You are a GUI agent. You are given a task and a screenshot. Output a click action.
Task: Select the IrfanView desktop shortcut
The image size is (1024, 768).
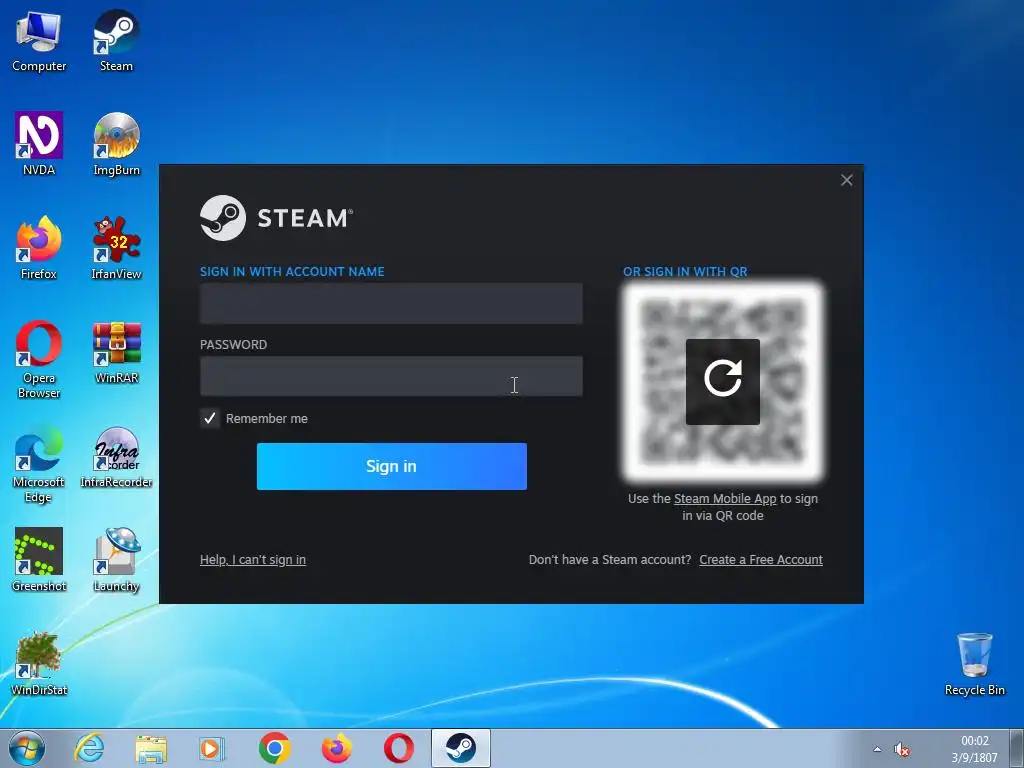pyautogui.click(x=116, y=248)
